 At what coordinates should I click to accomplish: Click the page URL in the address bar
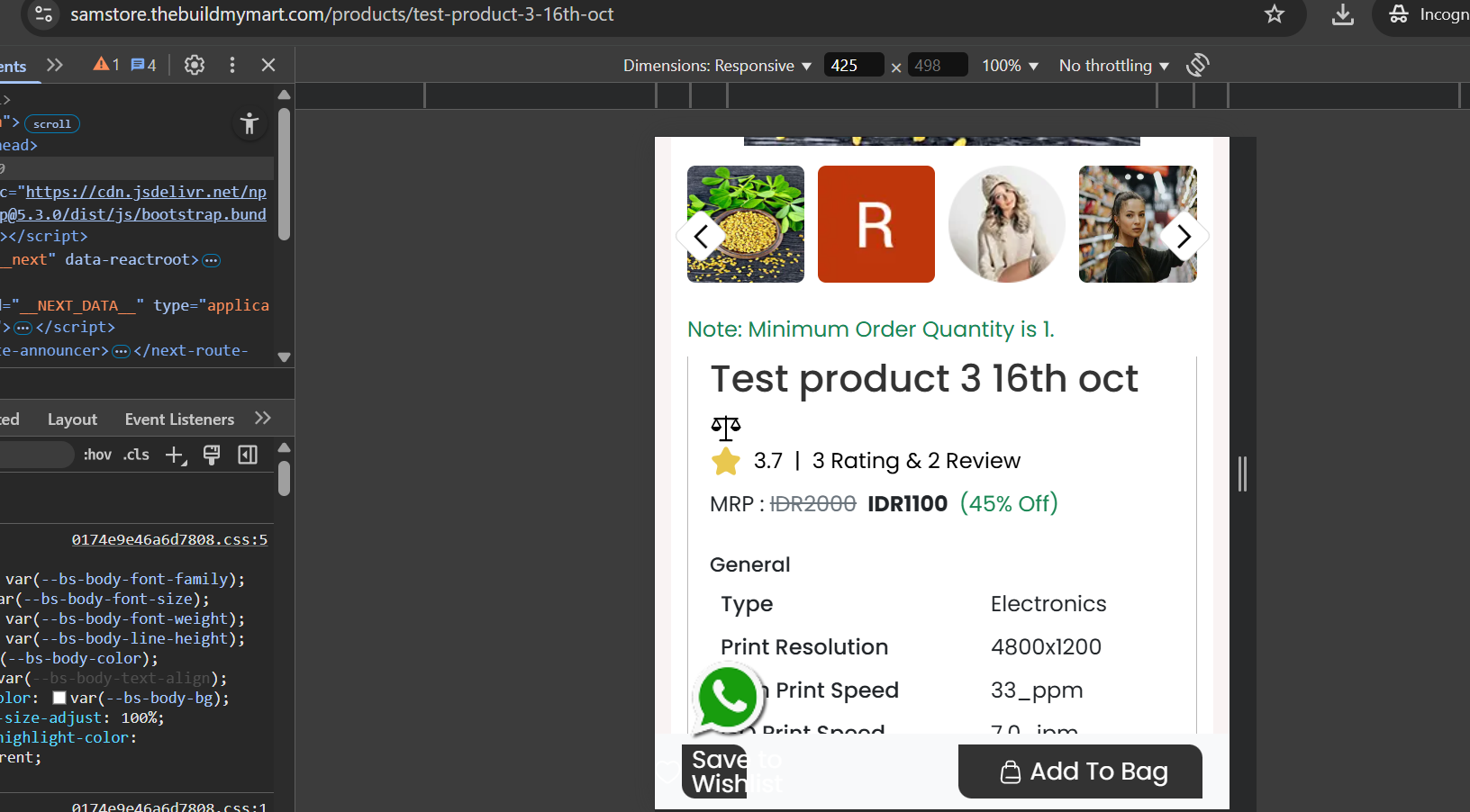click(342, 14)
